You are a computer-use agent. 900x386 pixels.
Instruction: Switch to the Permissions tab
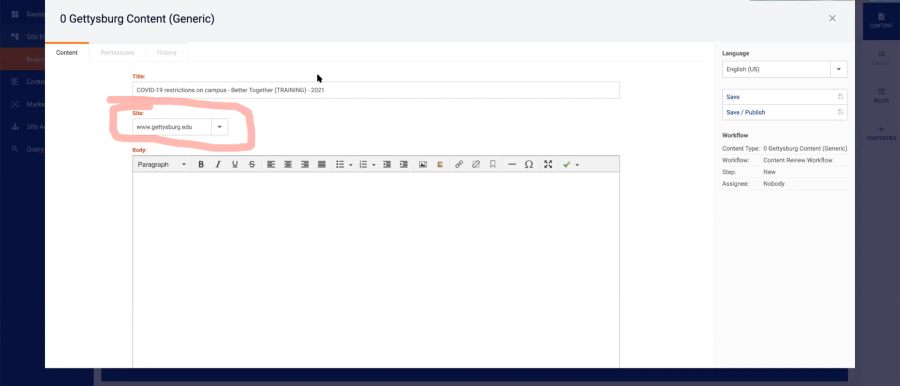[x=117, y=52]
